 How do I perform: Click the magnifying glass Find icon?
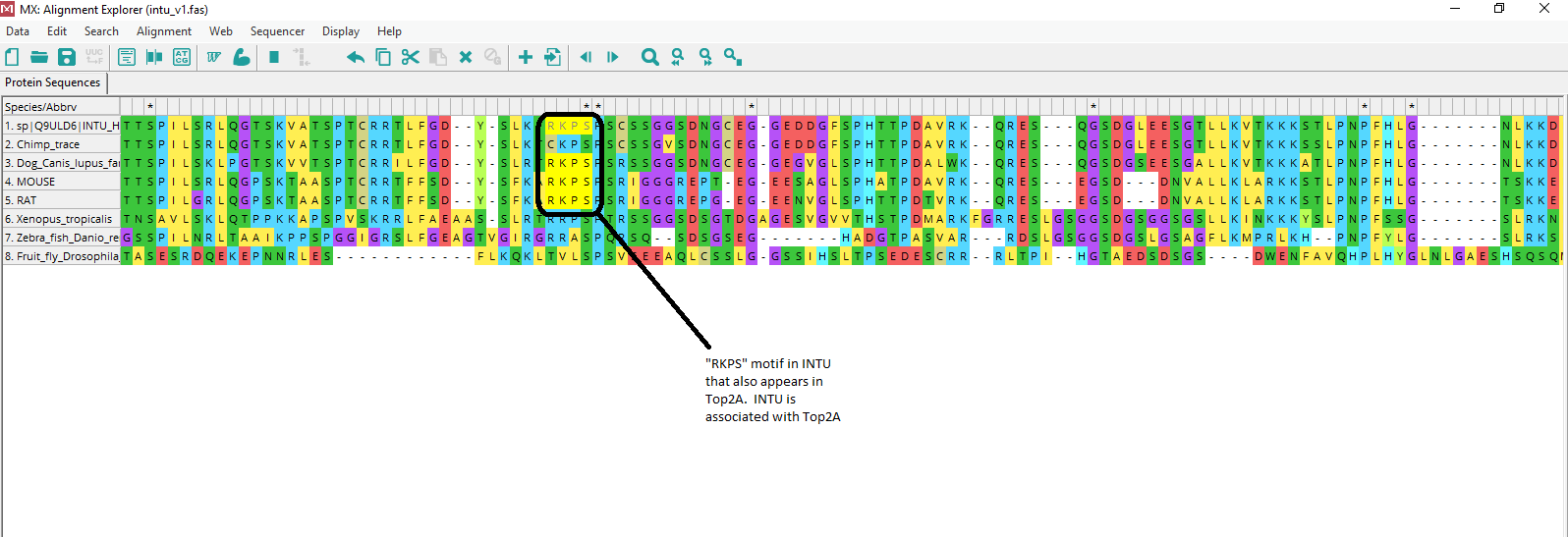coord(649,57)
